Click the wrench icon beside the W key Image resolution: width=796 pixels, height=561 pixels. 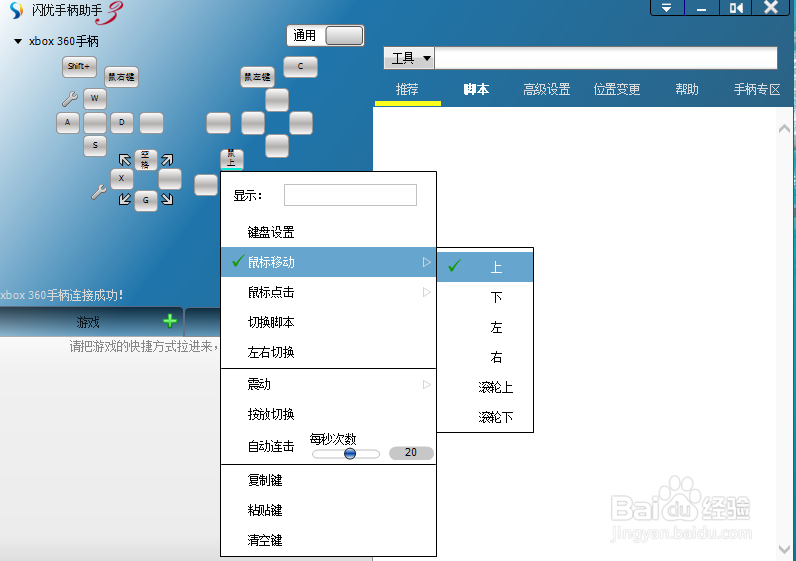70,98
